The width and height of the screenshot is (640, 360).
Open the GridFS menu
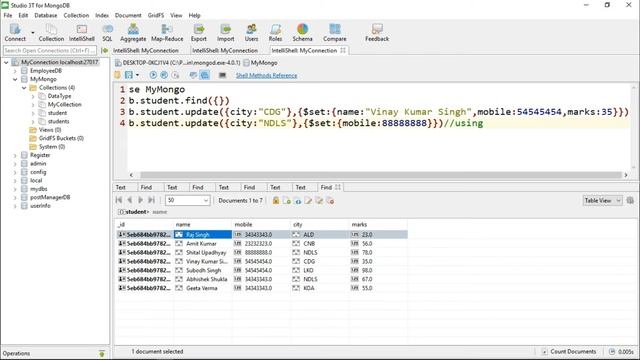156,15
